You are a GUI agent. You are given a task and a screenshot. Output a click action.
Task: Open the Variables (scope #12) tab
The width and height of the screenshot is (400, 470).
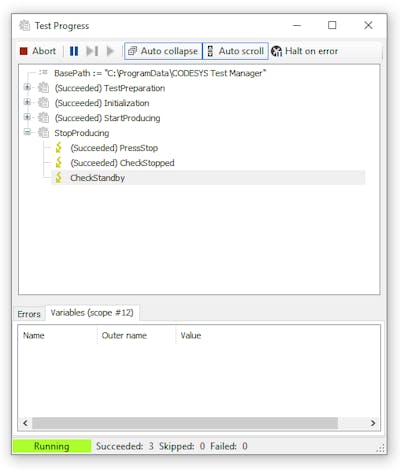[92, 313]
